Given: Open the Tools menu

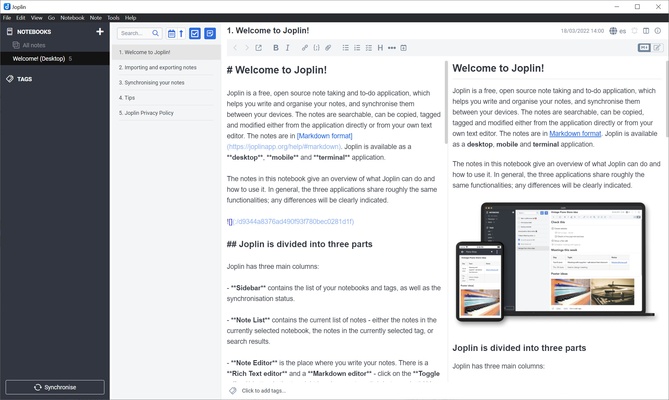Looking at the screenshot, I should (x=113, y=18).
